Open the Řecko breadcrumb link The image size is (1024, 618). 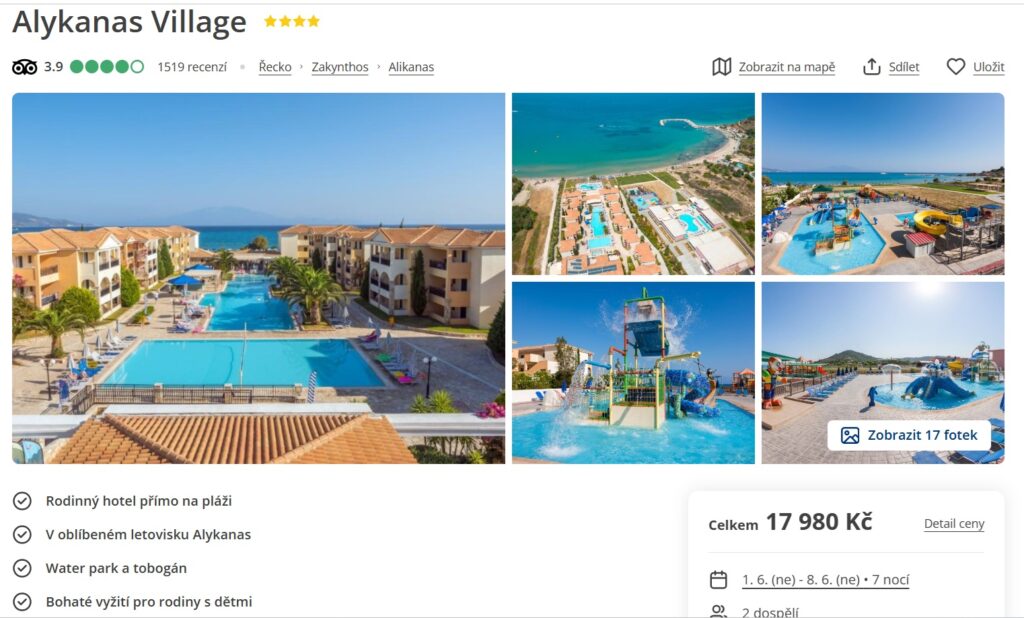275,67
